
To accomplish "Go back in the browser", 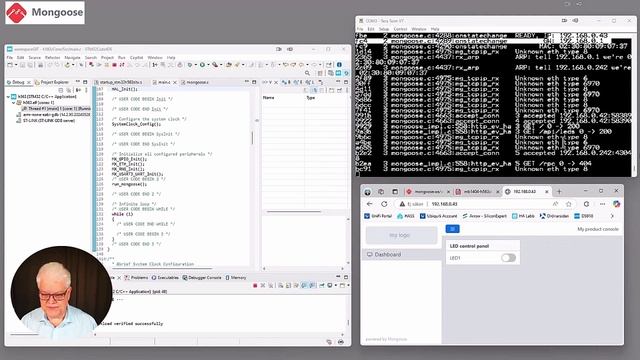I will [x=369, y=204].
